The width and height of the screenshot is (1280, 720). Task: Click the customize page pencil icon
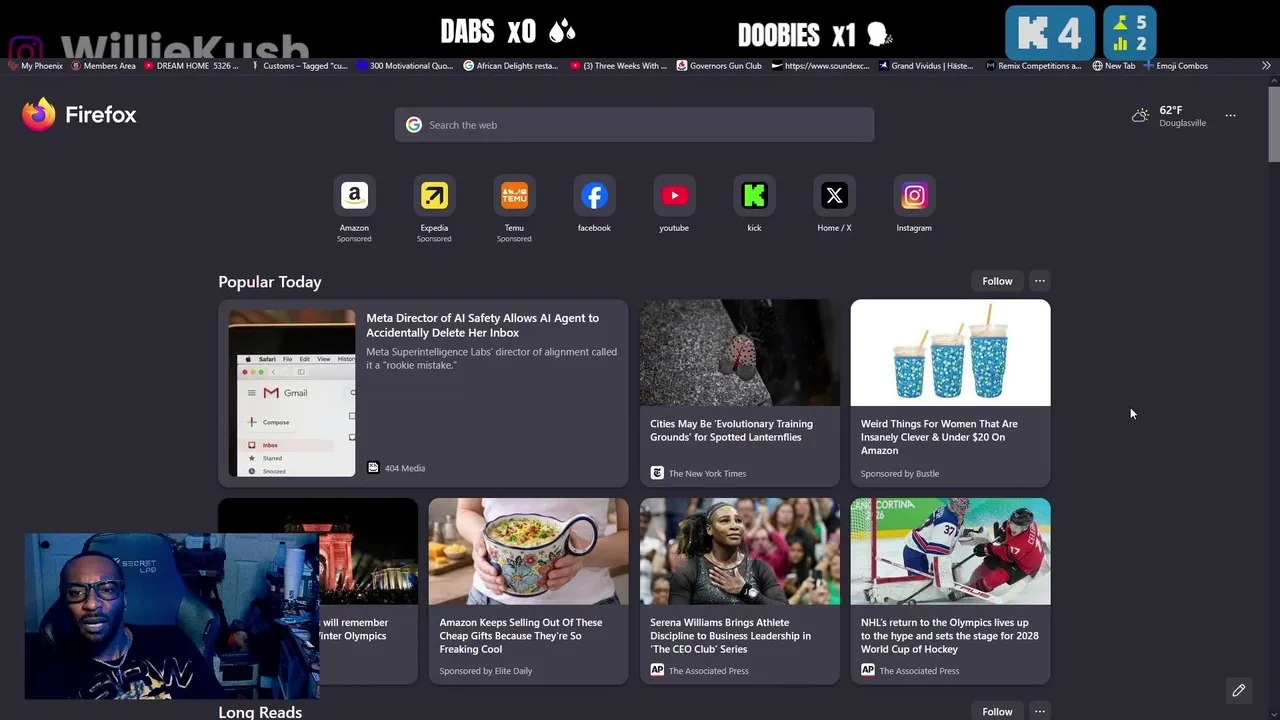click(x=1238, y=690)
